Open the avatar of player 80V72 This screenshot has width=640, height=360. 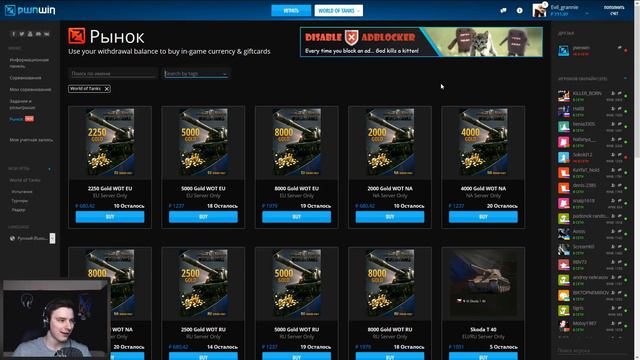pyautogui.click(x=564, y=264)
